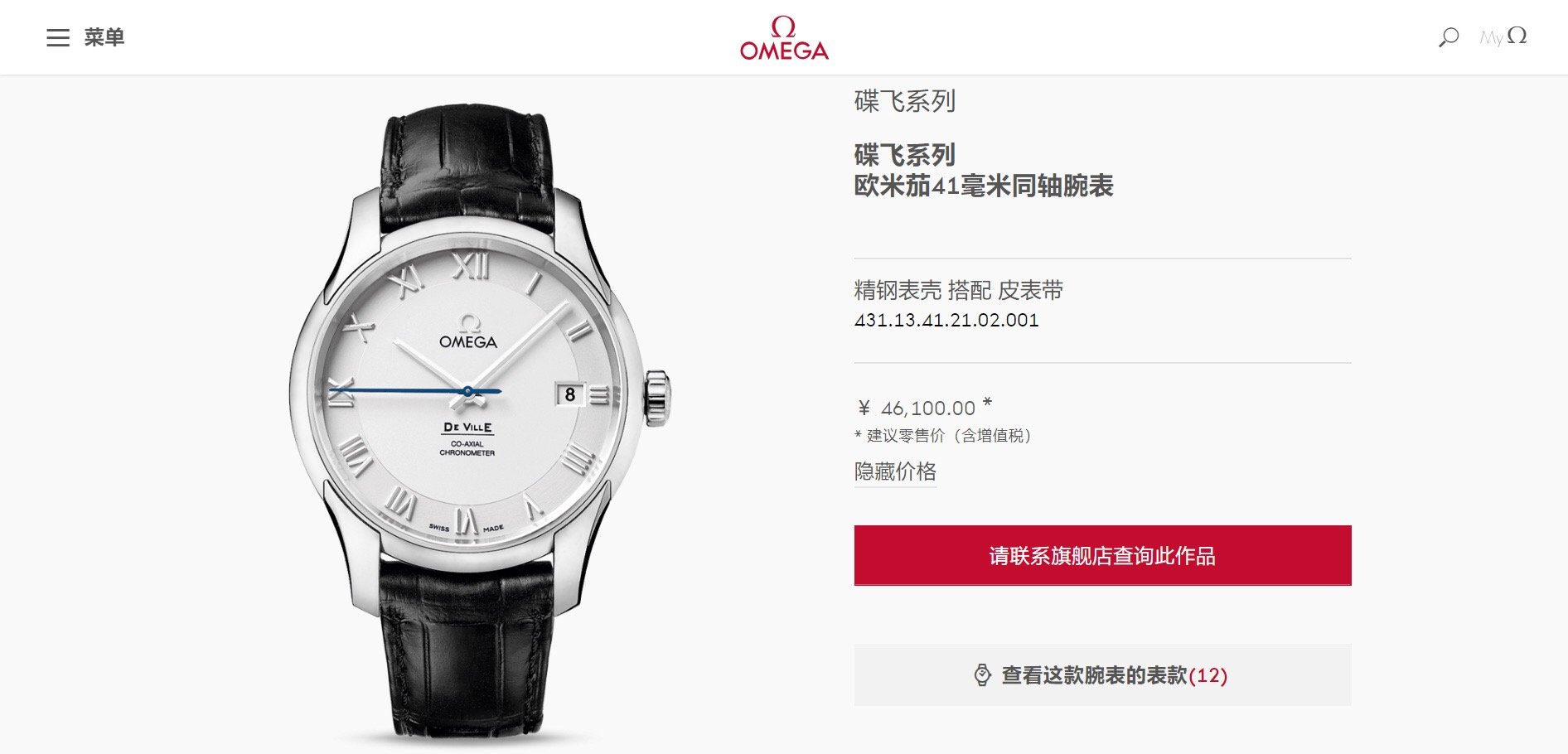Open the hamburger menu icon

coord(58,37)
